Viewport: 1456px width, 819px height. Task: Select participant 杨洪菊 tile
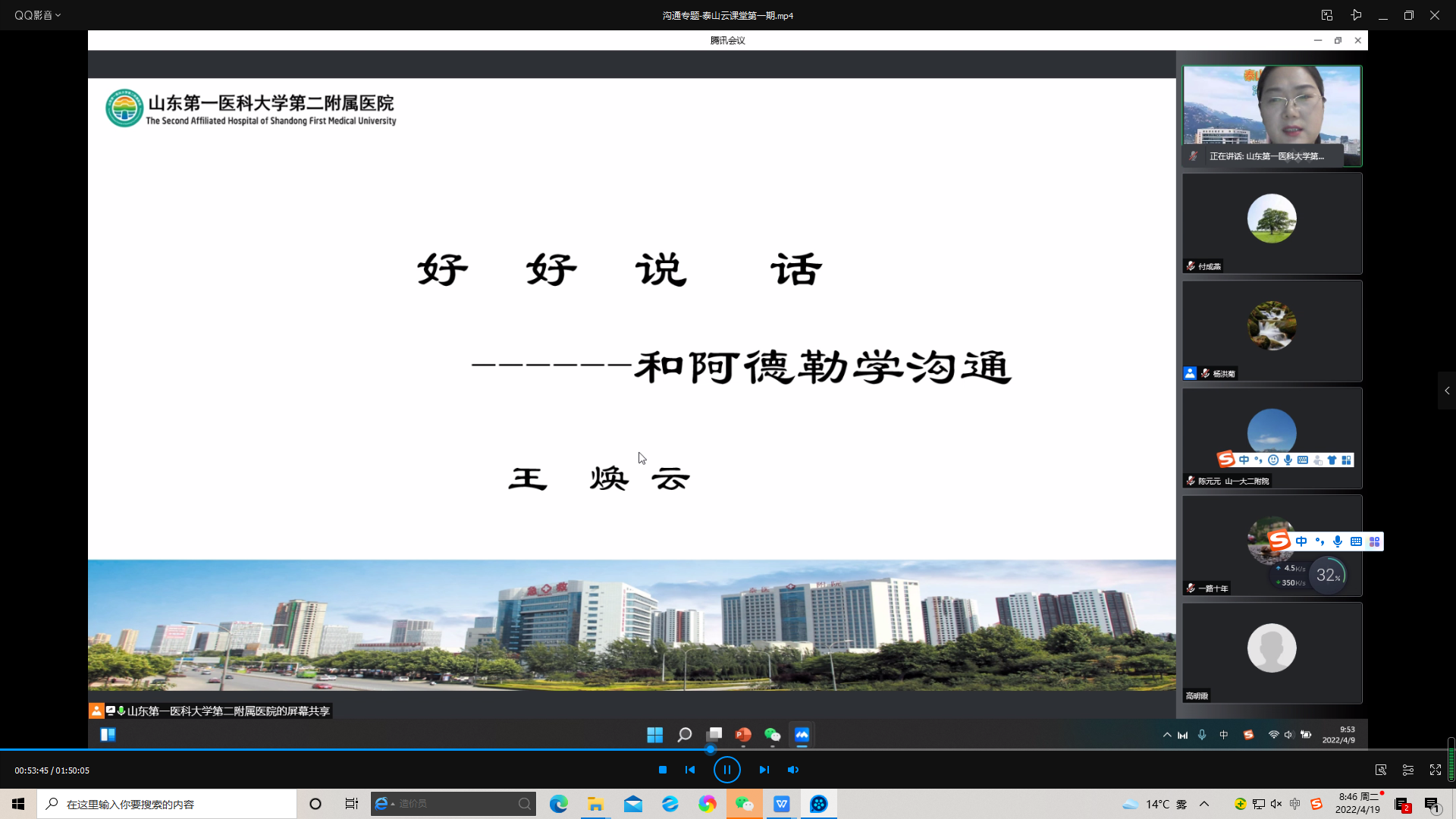coord(1272,331)
